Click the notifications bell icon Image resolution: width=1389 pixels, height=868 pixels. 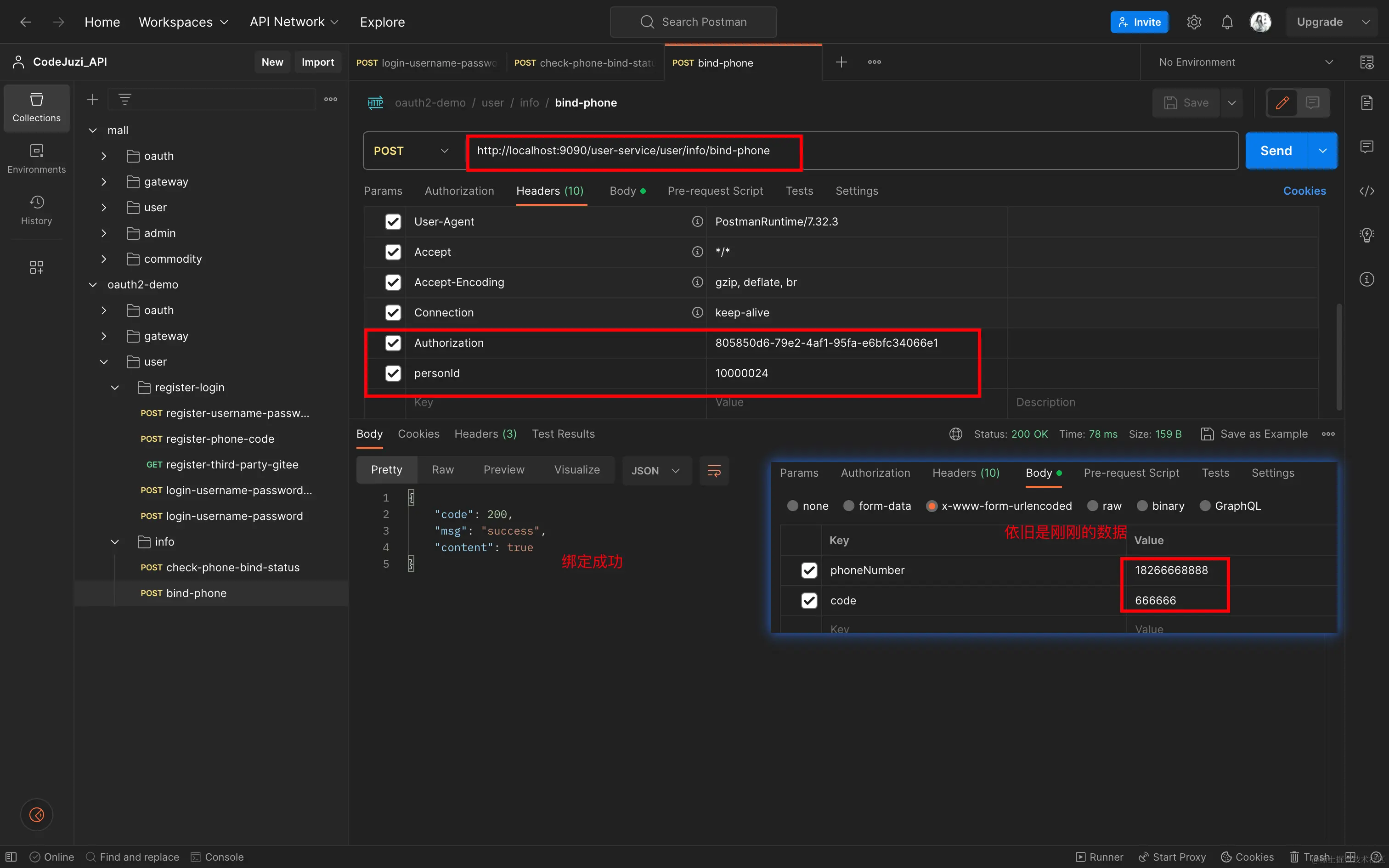click(1226, 23)
